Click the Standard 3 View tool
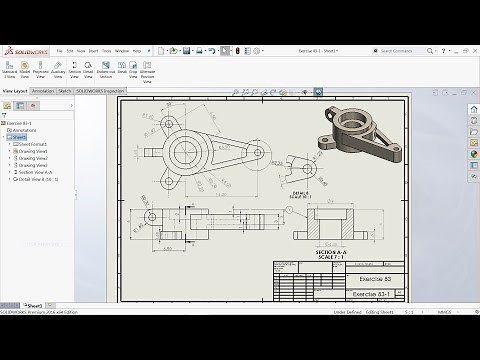 (9, 70)
